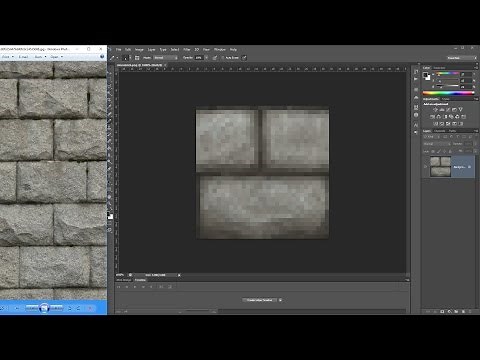Switch to the Mini Bridge tab
Screen dimensions: 480x360
click(x=124, y=280)
